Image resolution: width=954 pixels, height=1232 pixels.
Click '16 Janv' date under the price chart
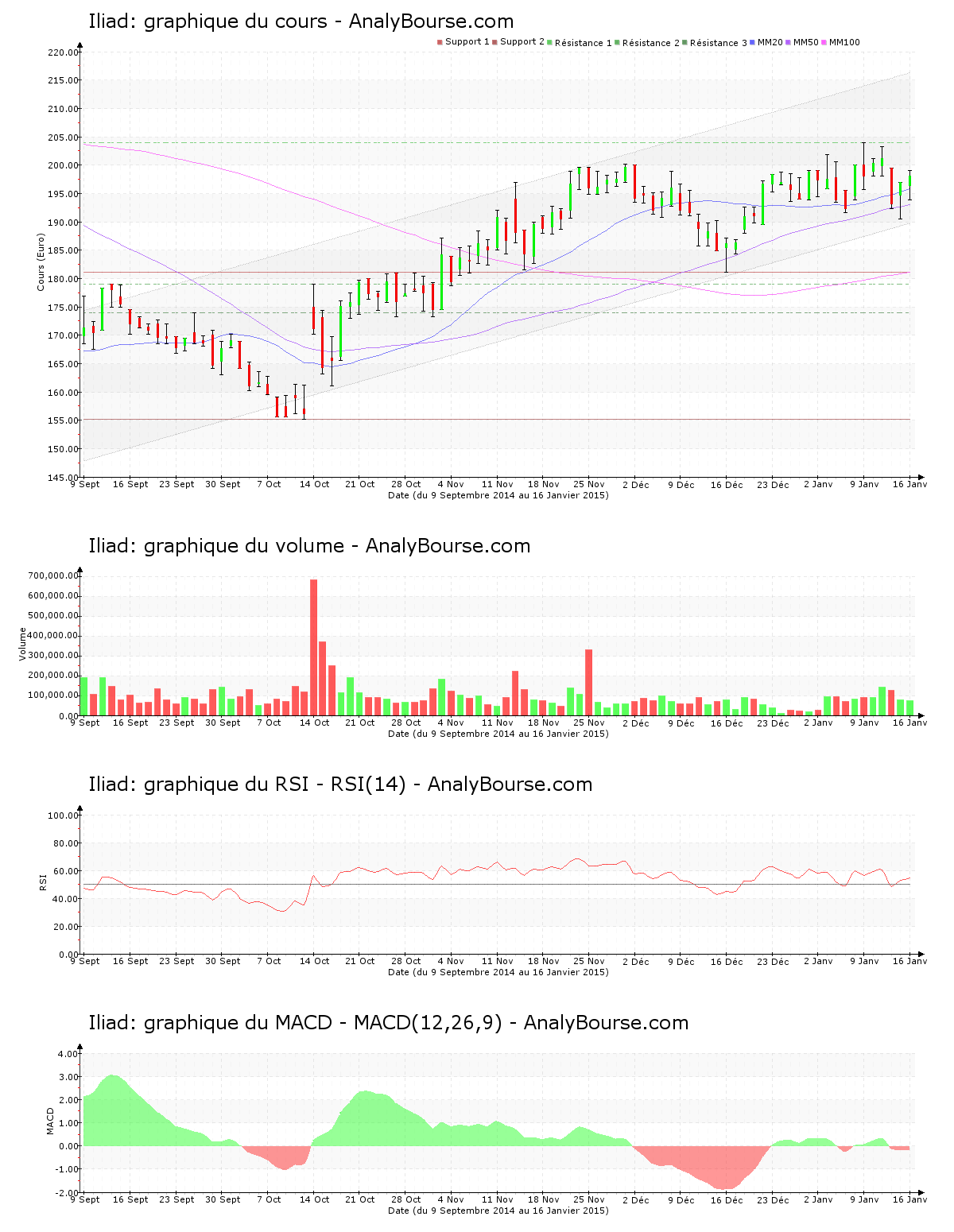909,484
